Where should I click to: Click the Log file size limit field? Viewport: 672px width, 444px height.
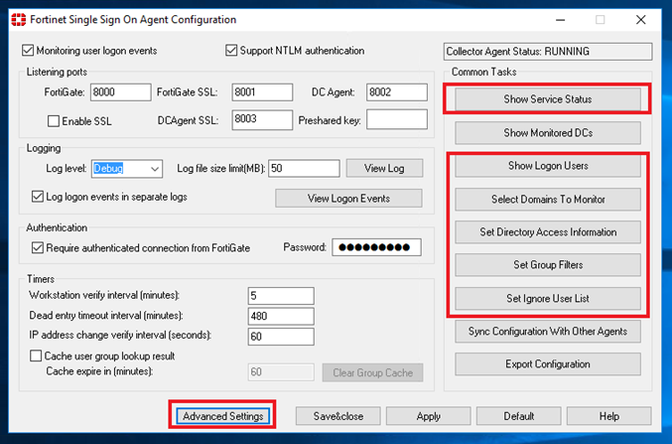click(x=304, y=168)
